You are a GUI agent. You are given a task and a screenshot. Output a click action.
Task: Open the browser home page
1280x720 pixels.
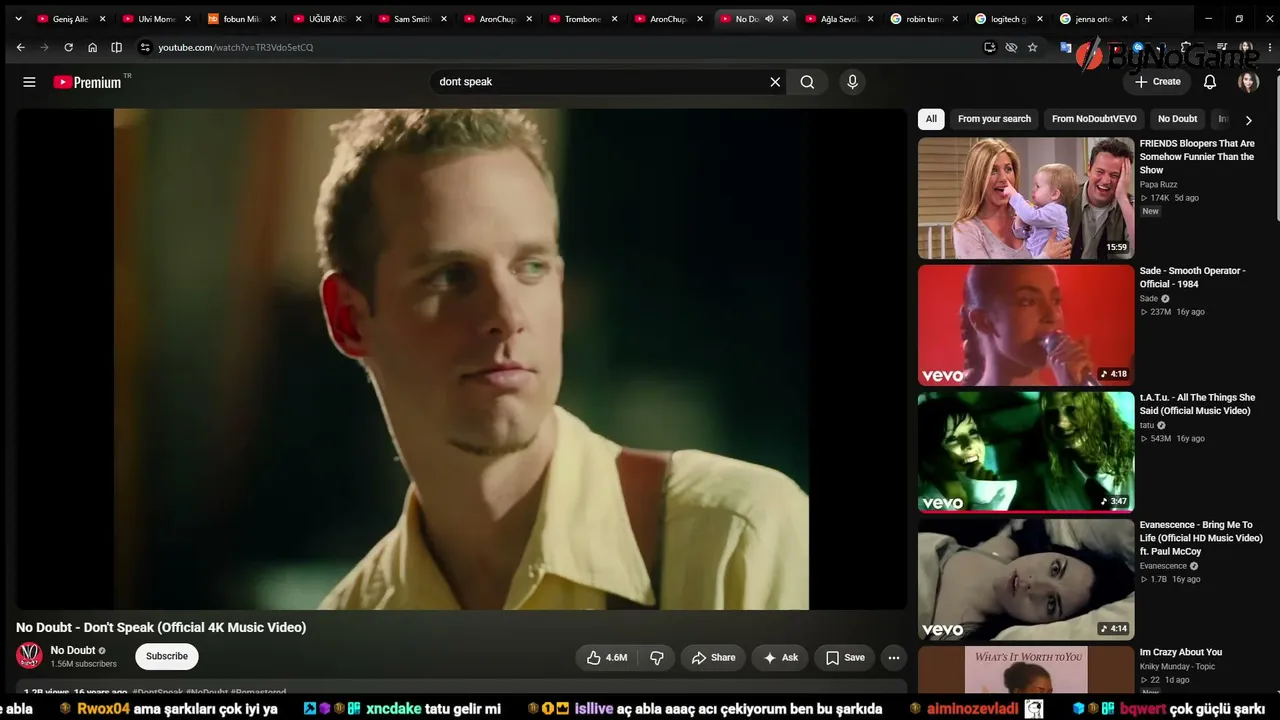click(92, 47)
